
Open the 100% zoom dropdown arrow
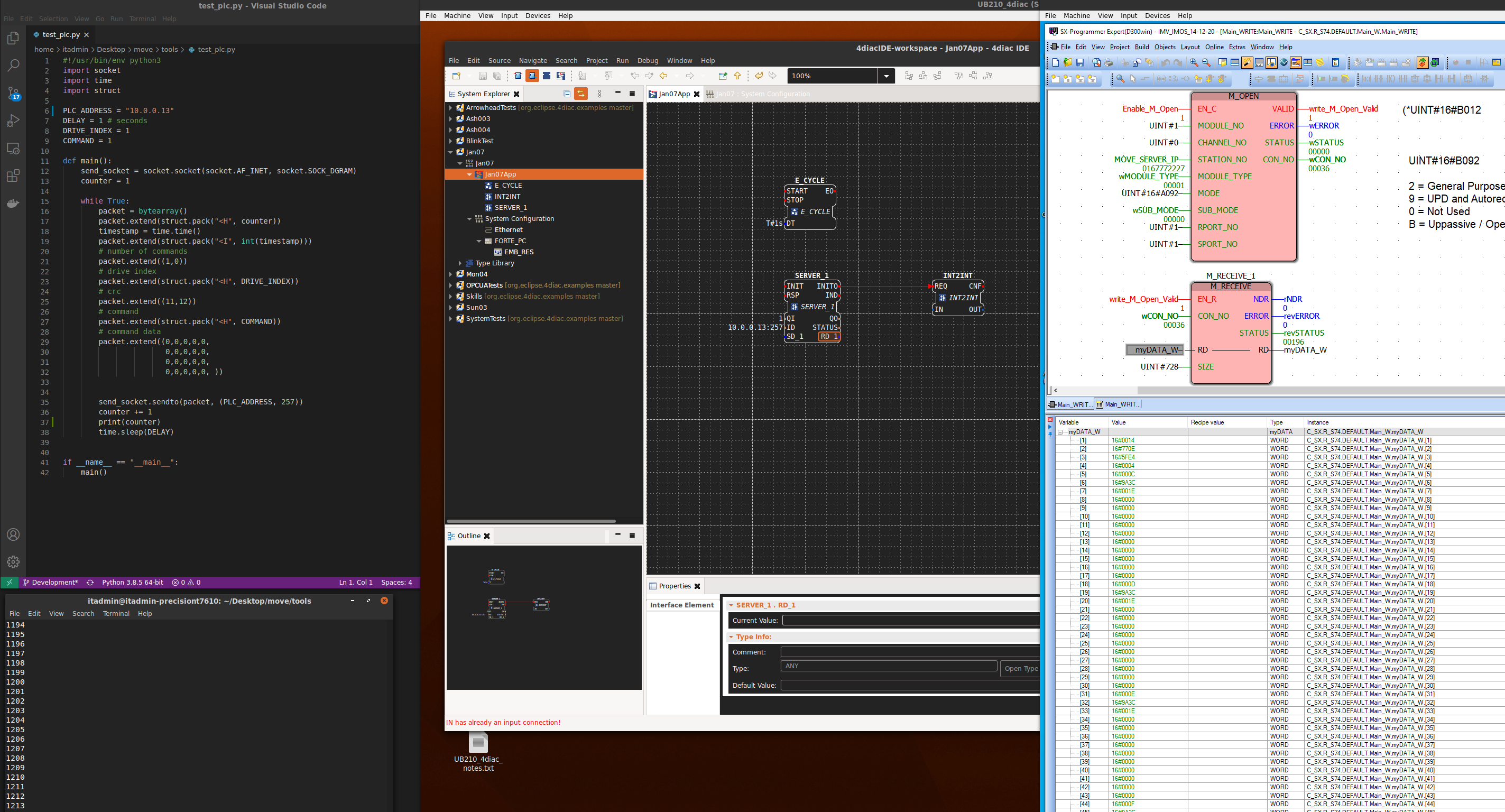[885, 76]
